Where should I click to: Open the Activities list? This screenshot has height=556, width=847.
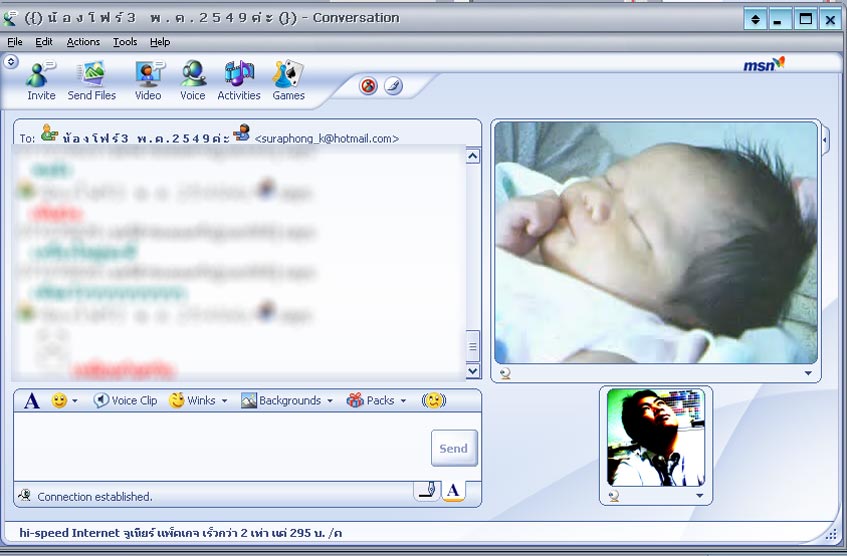(239, 80)
